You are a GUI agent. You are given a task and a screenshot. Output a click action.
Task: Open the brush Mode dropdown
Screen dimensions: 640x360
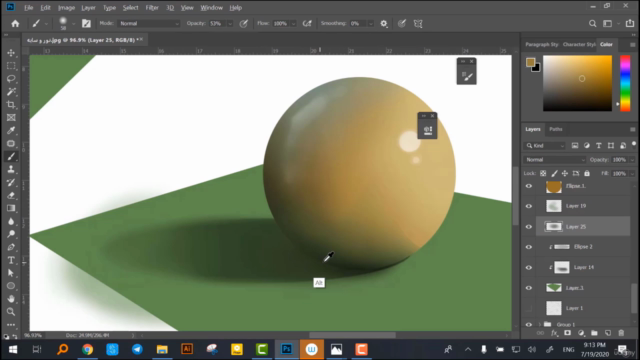[x=149, y=24]
